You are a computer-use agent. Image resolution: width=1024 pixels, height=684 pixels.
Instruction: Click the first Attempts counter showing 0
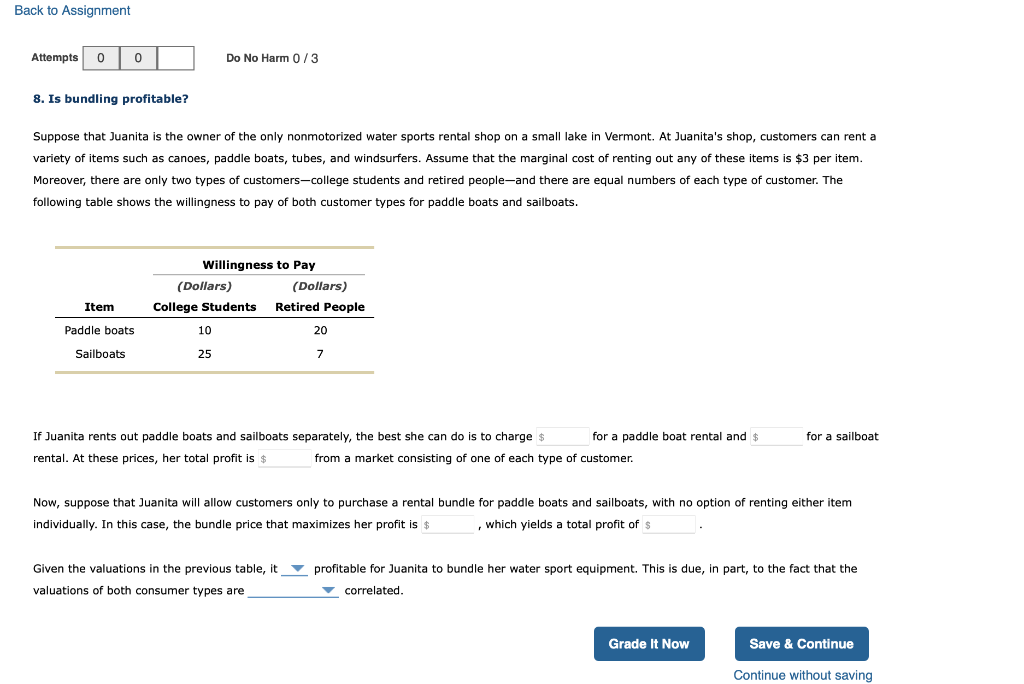coord(100,57)
